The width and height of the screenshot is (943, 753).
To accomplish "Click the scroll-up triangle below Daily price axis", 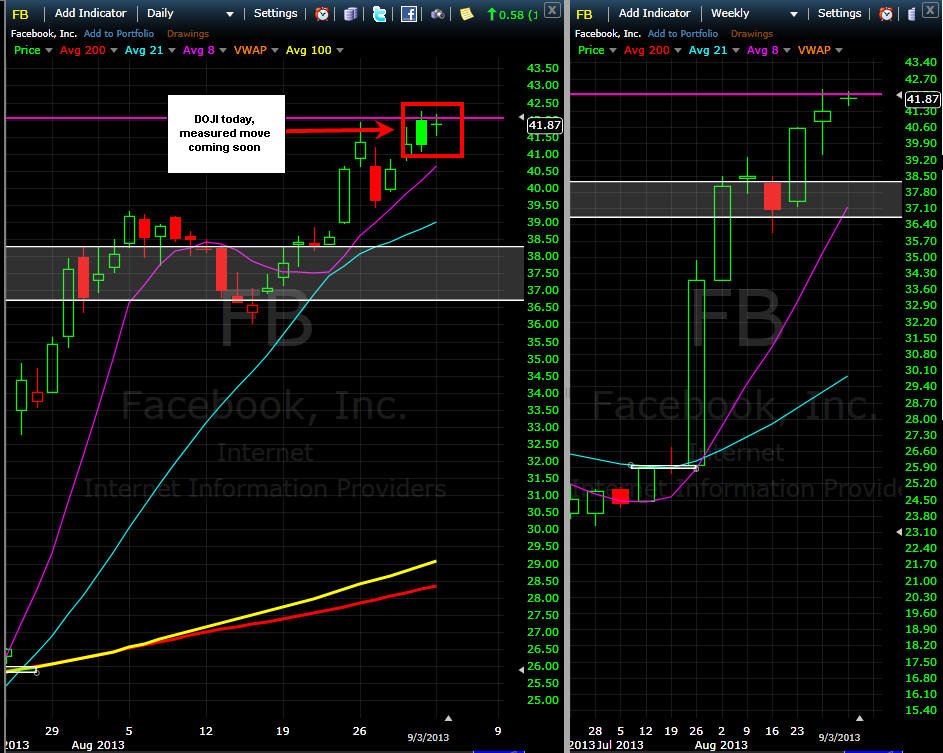I will tap(448, 718).
